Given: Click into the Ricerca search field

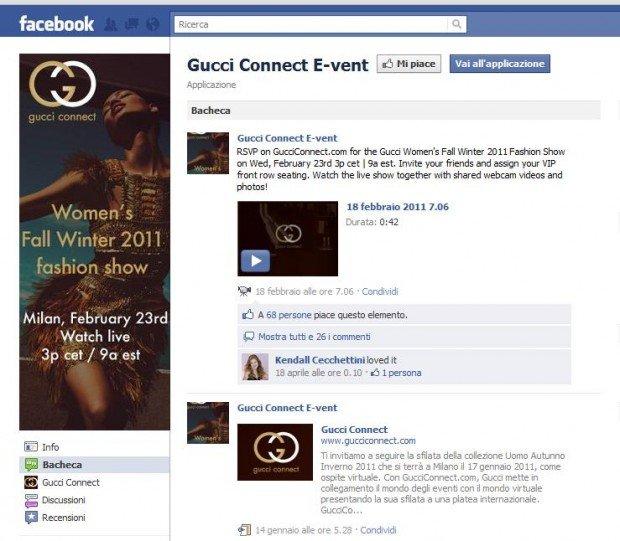Looking at the screenshot, I should tap(311, 24).
